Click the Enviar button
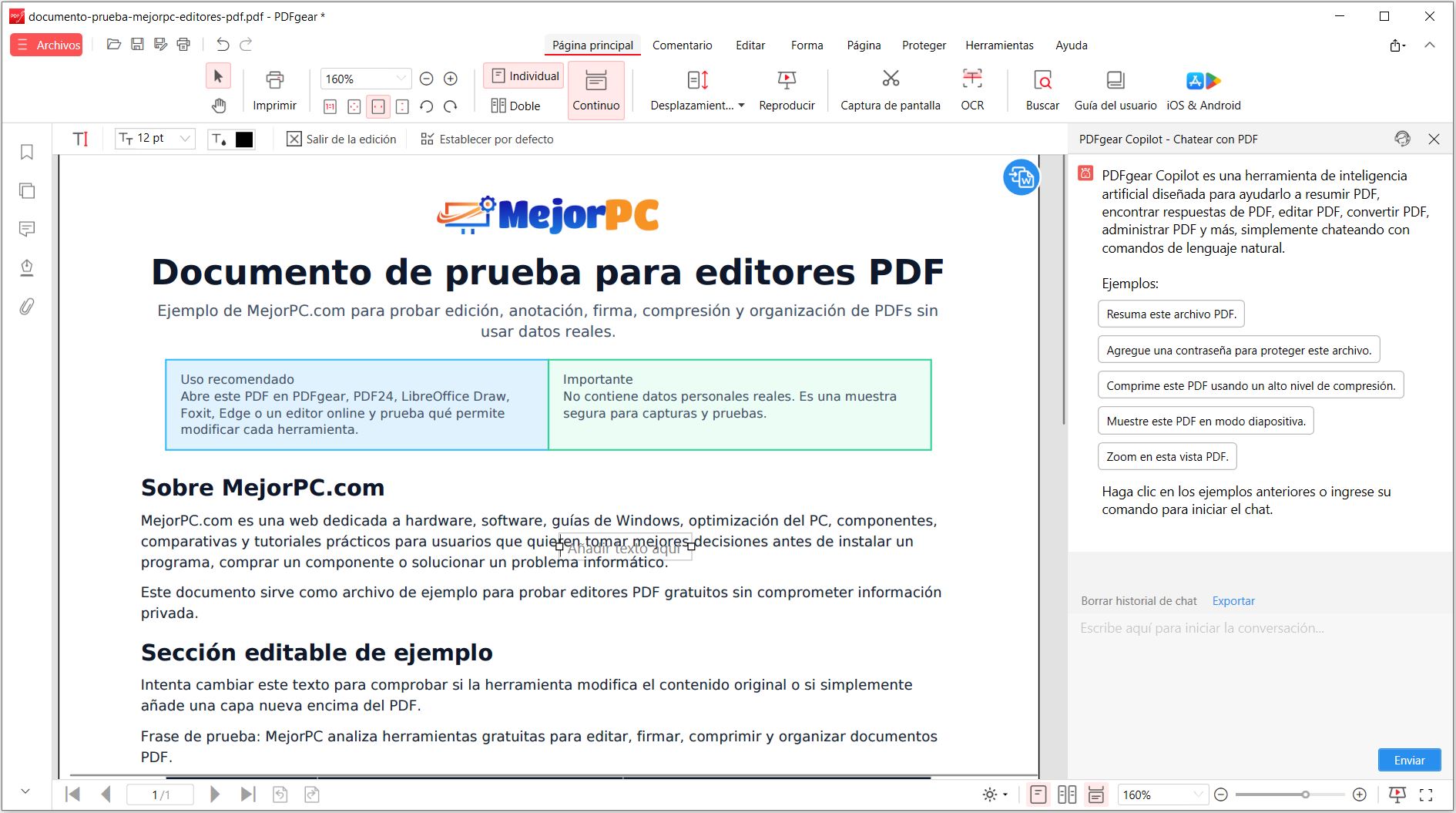This screenshot has width=1456, height=813. pyautogui.click(x=1408, y=760)
